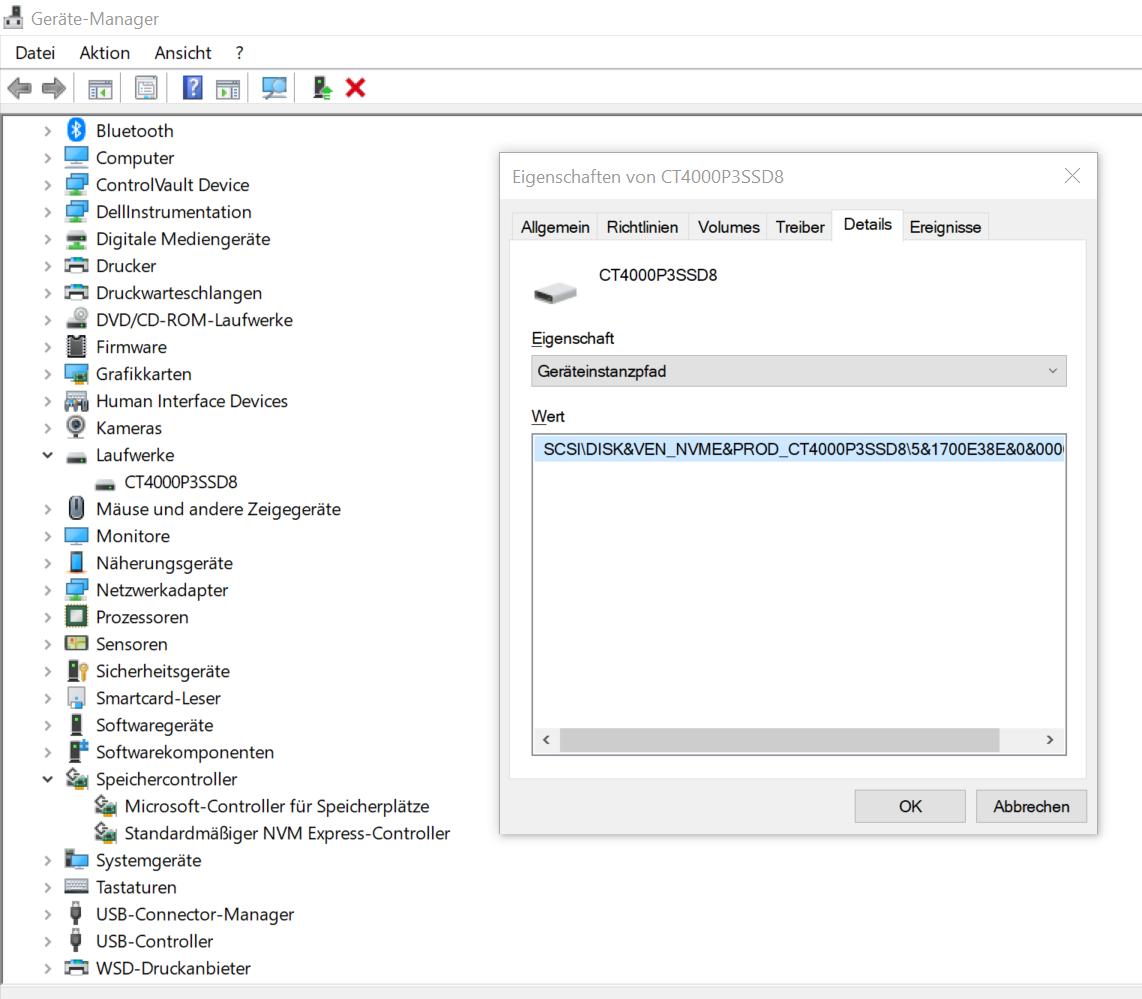The height and width of the screenshot is (999, 1142).
Task: Click the Netzwerkadapter icon
Action: (76, 589)
